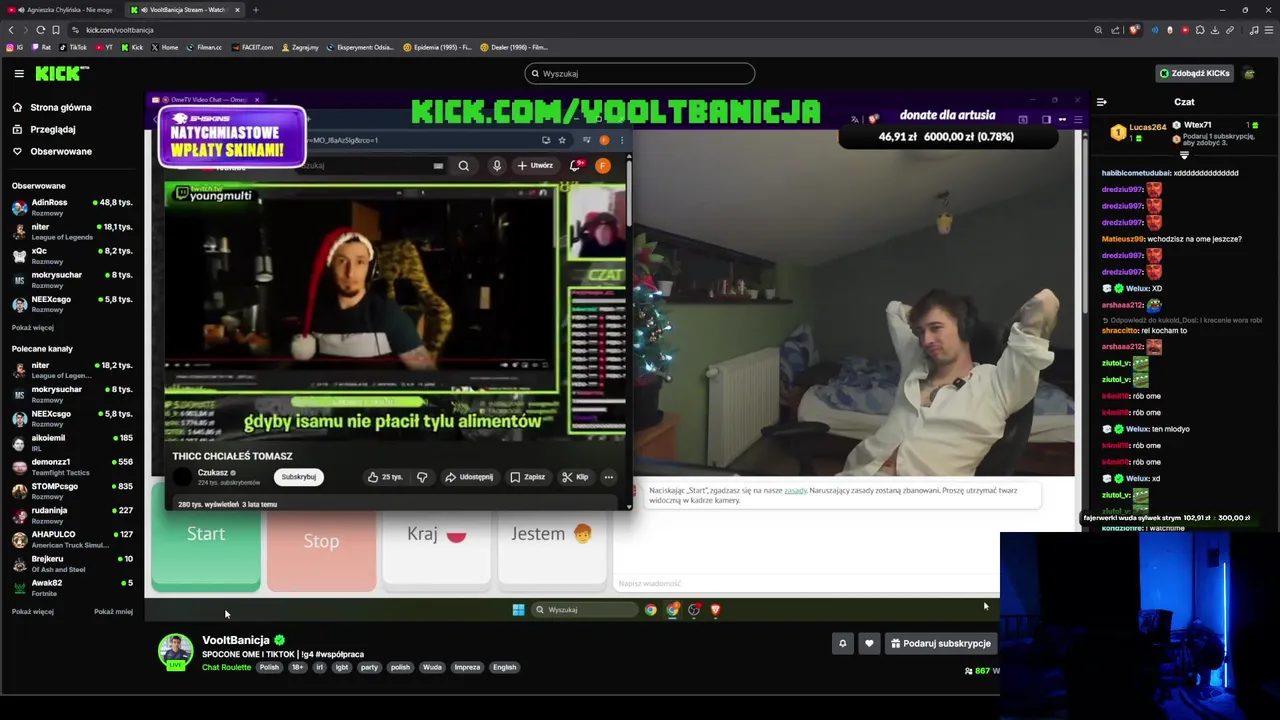Screen dimensions: 1280x720
Task: Open the browser main menu
Action: [1267, 30]
